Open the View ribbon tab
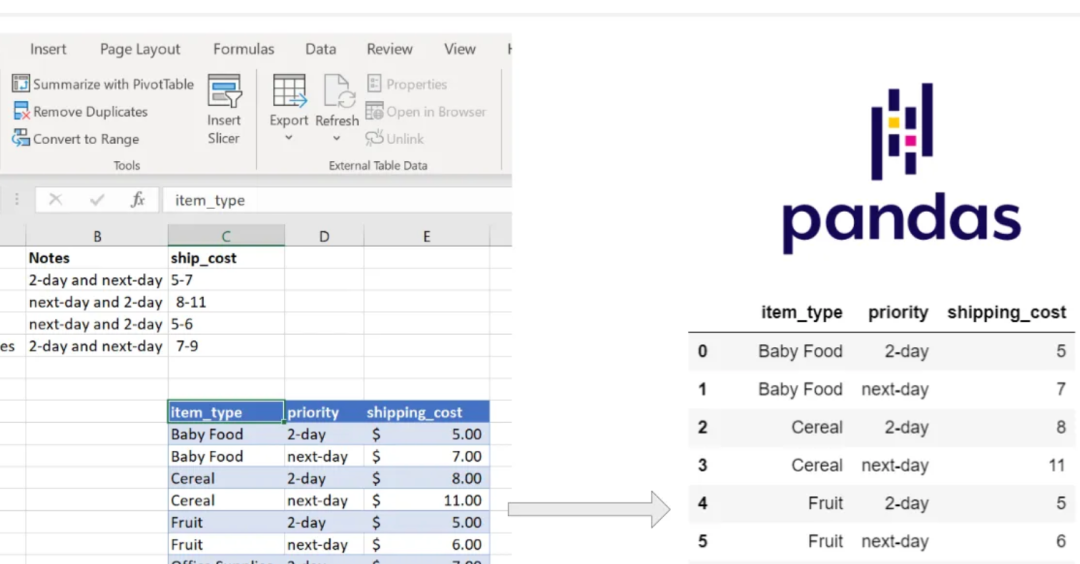The height and width of the screenshot is (564, 1080). tap(459, 49)
